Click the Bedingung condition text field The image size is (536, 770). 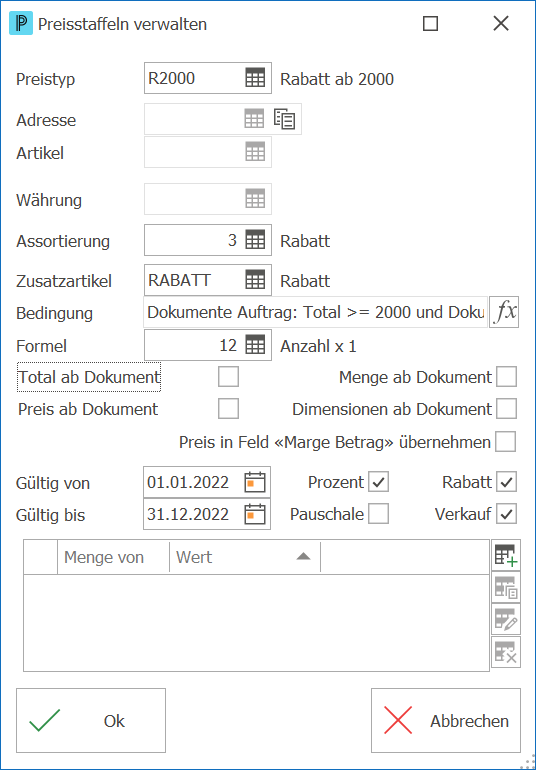(x=315, y=312)
